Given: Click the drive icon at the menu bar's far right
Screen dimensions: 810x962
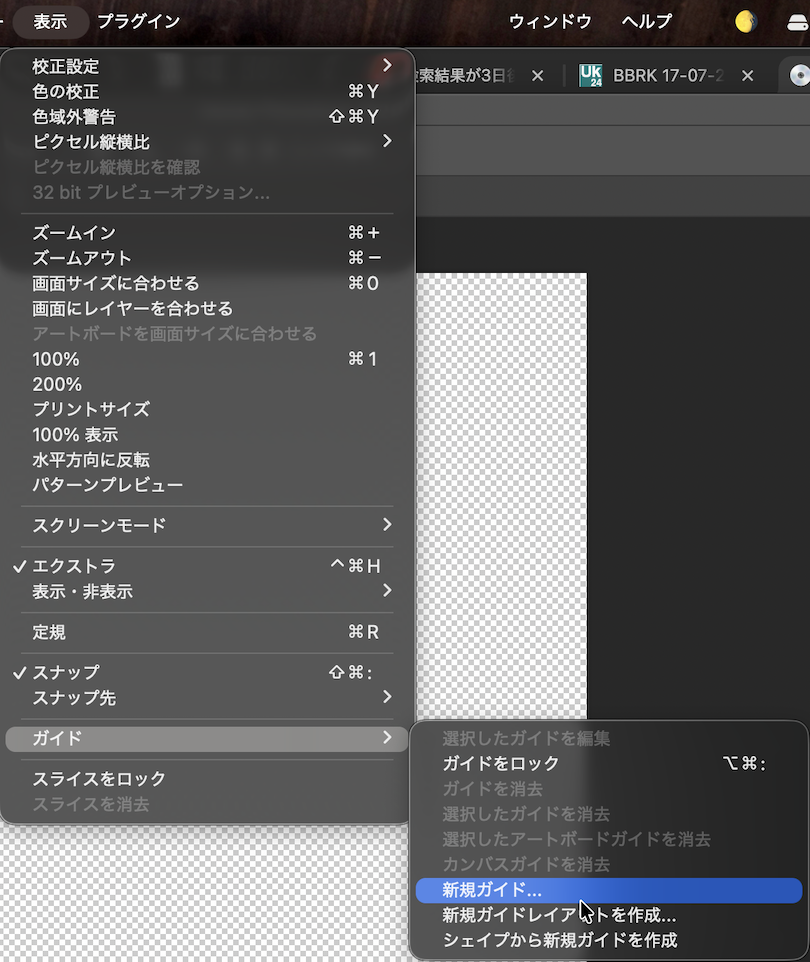Looking at the screenshot, I should point(795,20).
